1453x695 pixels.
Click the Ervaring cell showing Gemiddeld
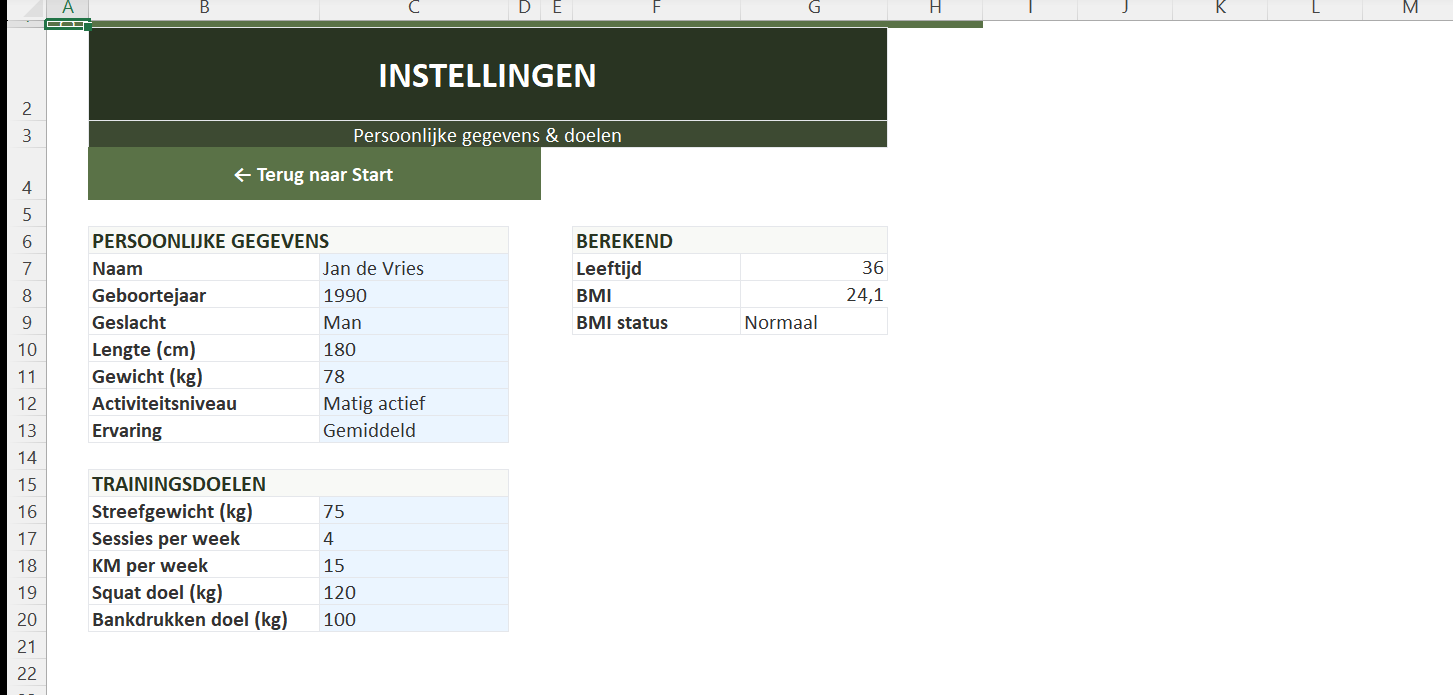[x=413, y=430]
